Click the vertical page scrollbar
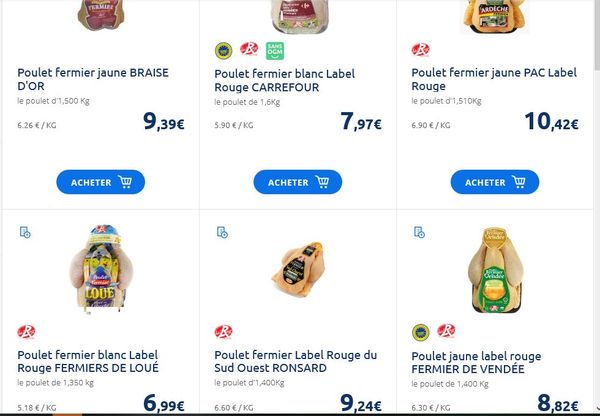 point(597,207)
